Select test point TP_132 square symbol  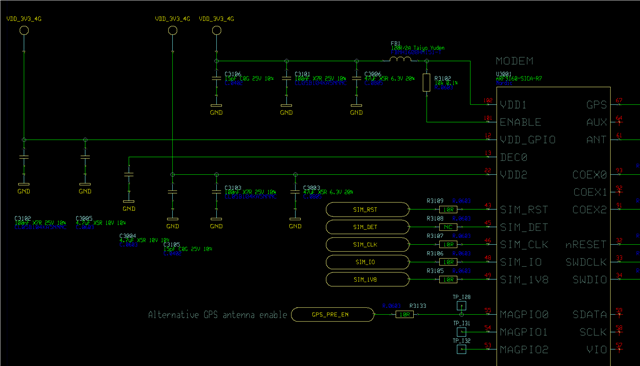461,349
